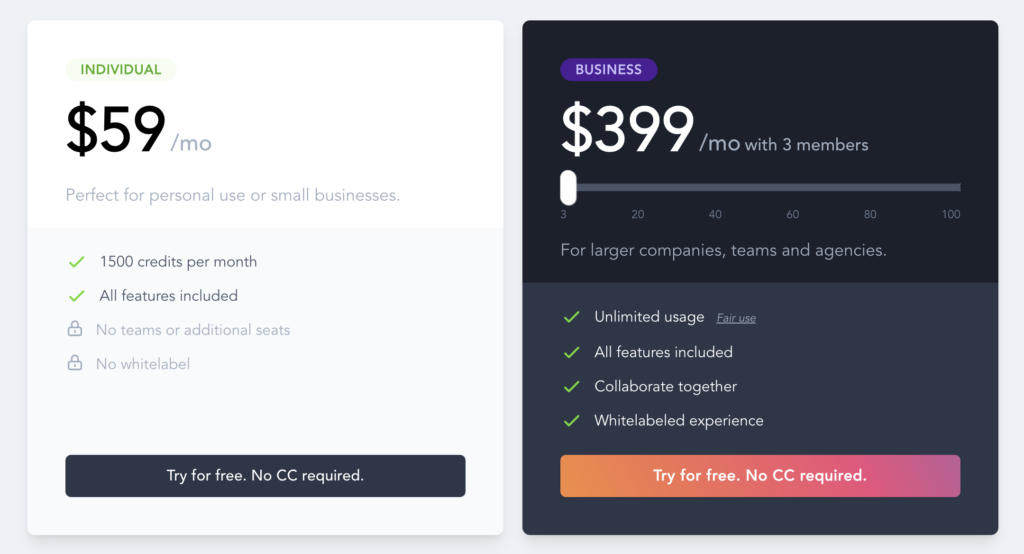Set the members slider to 100
1024x554 pixels.
tap(953, 187)
